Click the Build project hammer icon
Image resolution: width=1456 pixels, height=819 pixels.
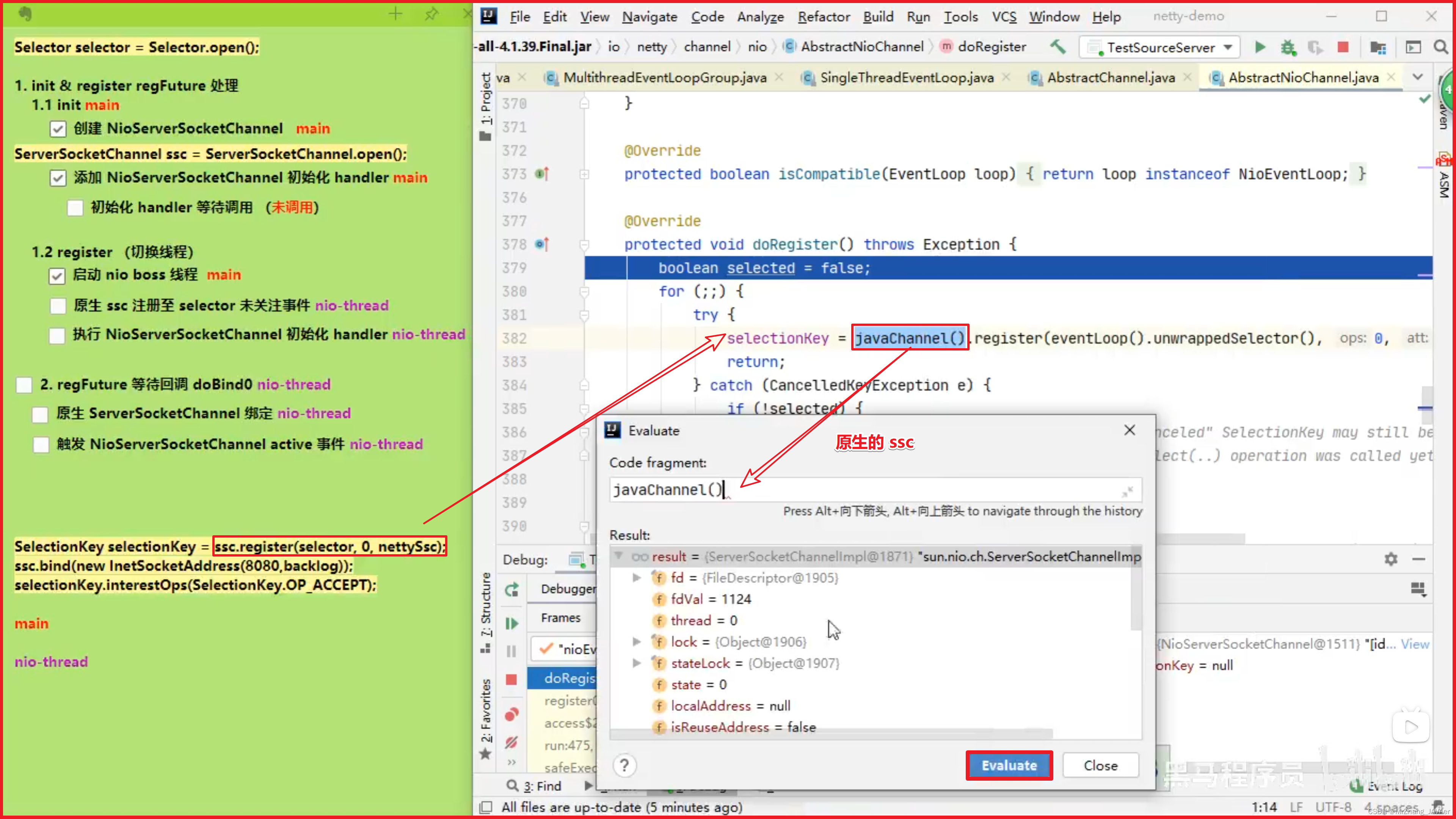1057,47
